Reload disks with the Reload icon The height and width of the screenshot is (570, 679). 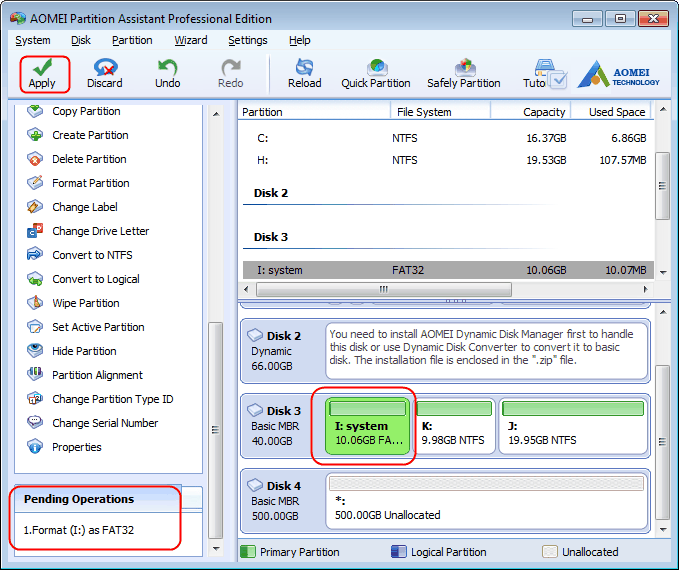pyautogui.click(x=304, y=74)
